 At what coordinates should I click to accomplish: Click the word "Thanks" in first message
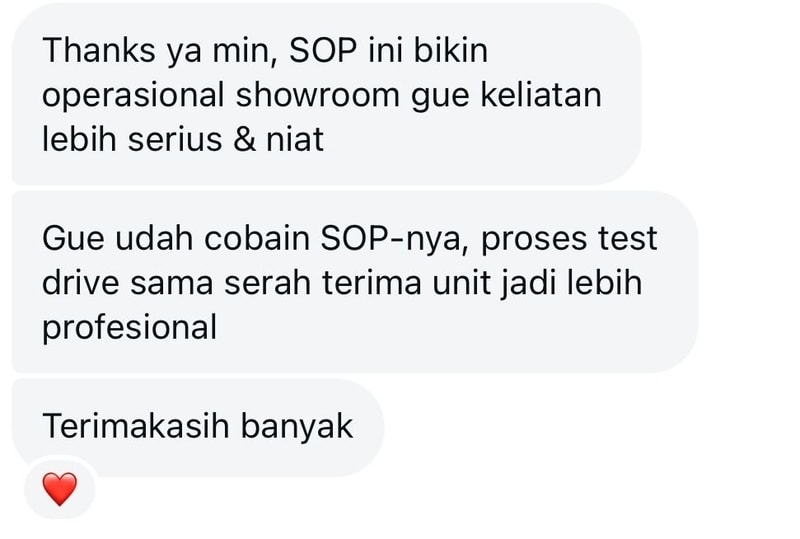[x=99, y=50]
